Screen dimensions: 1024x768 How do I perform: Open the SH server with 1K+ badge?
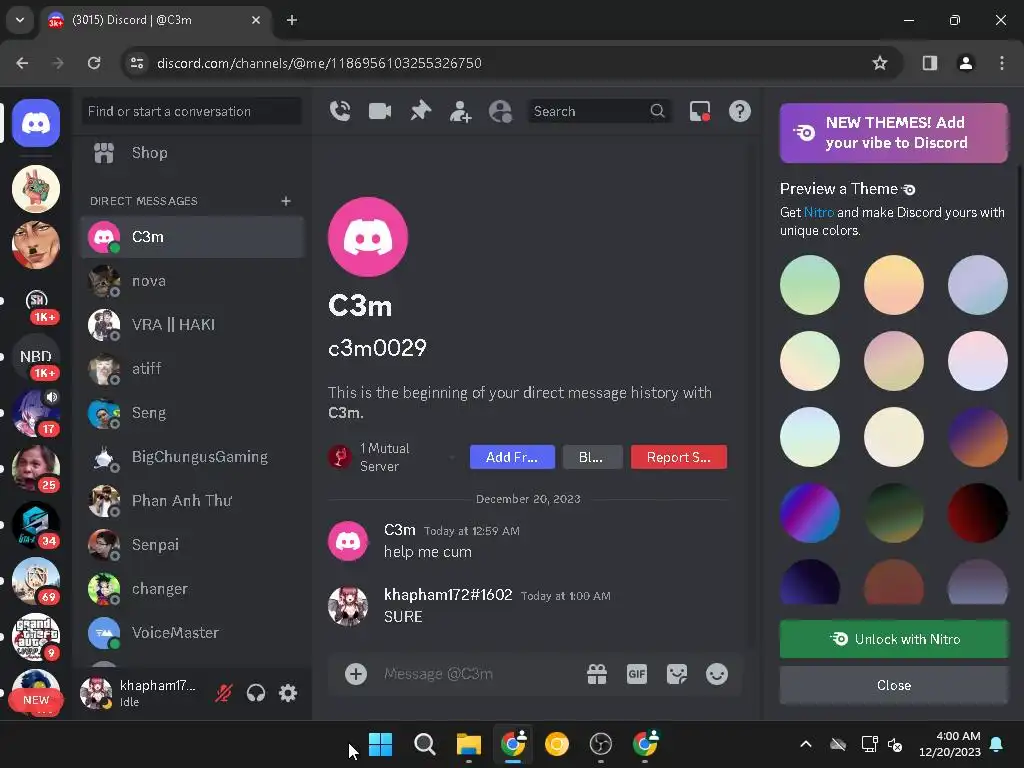point(36,301)
